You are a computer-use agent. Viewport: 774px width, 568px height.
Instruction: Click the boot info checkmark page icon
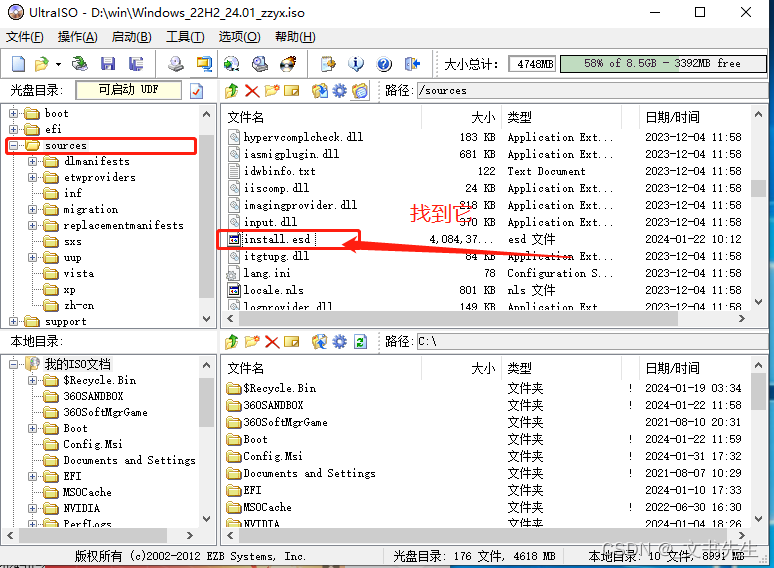[196, 91]
